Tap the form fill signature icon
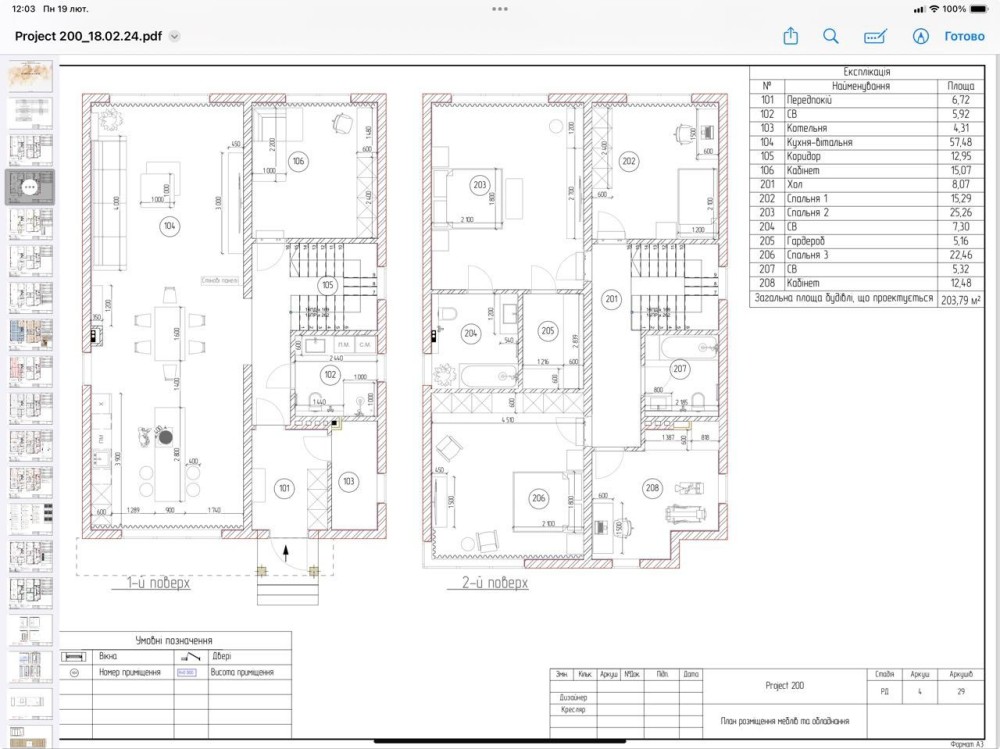Screen dimensions: 1000x749 point(875,36)
